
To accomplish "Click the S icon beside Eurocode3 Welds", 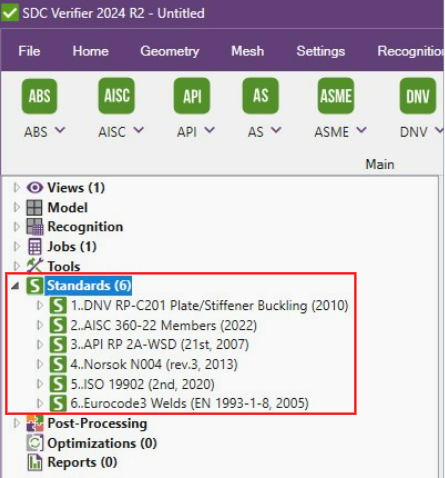I will (x=58, y=403).
